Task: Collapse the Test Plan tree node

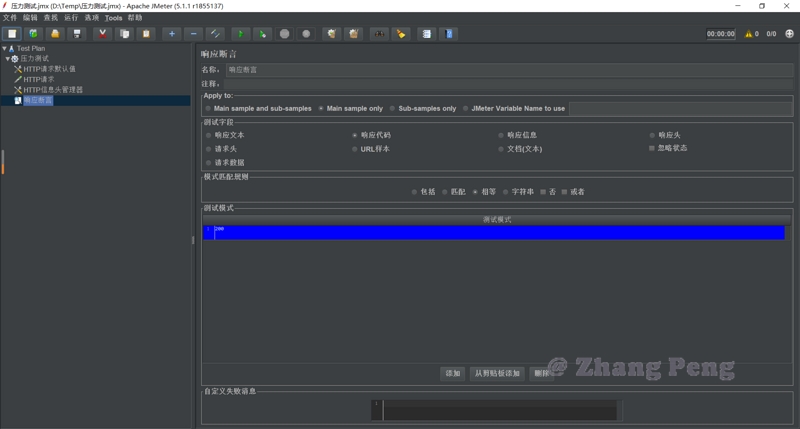Action: 5,48
